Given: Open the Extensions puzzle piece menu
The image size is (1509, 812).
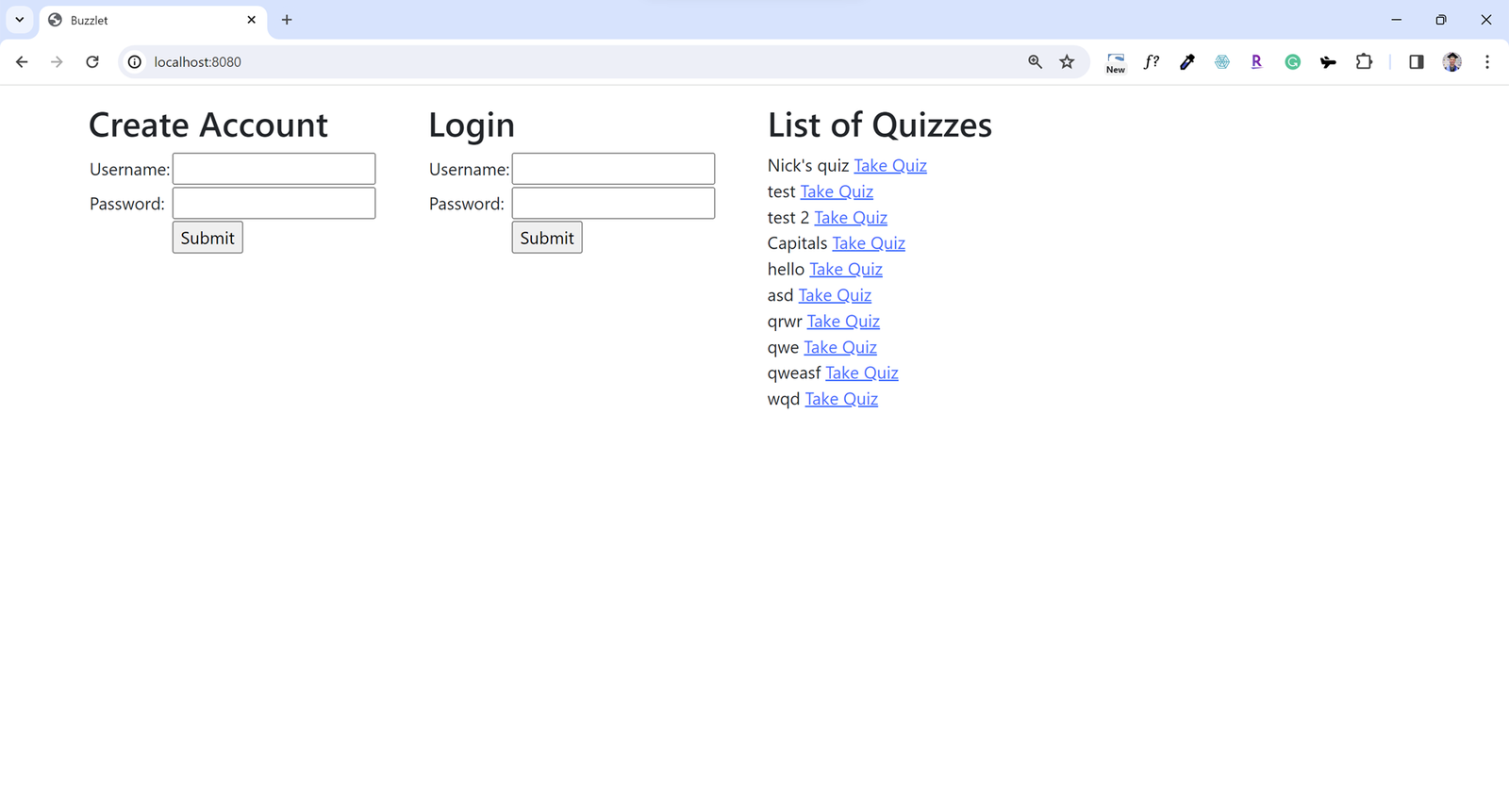Looking at the screenshot, I should [x=1364, y=62].
